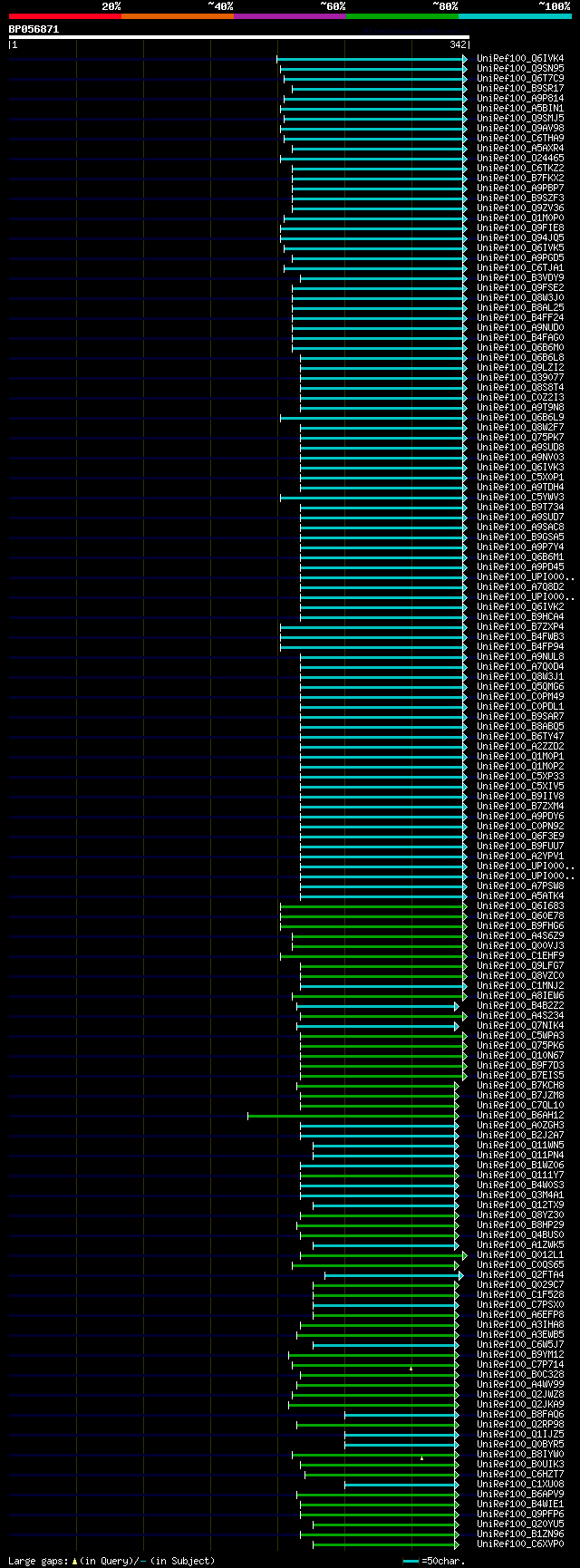Click label UniRef100_C1EHF9

[x=520, y=955]
